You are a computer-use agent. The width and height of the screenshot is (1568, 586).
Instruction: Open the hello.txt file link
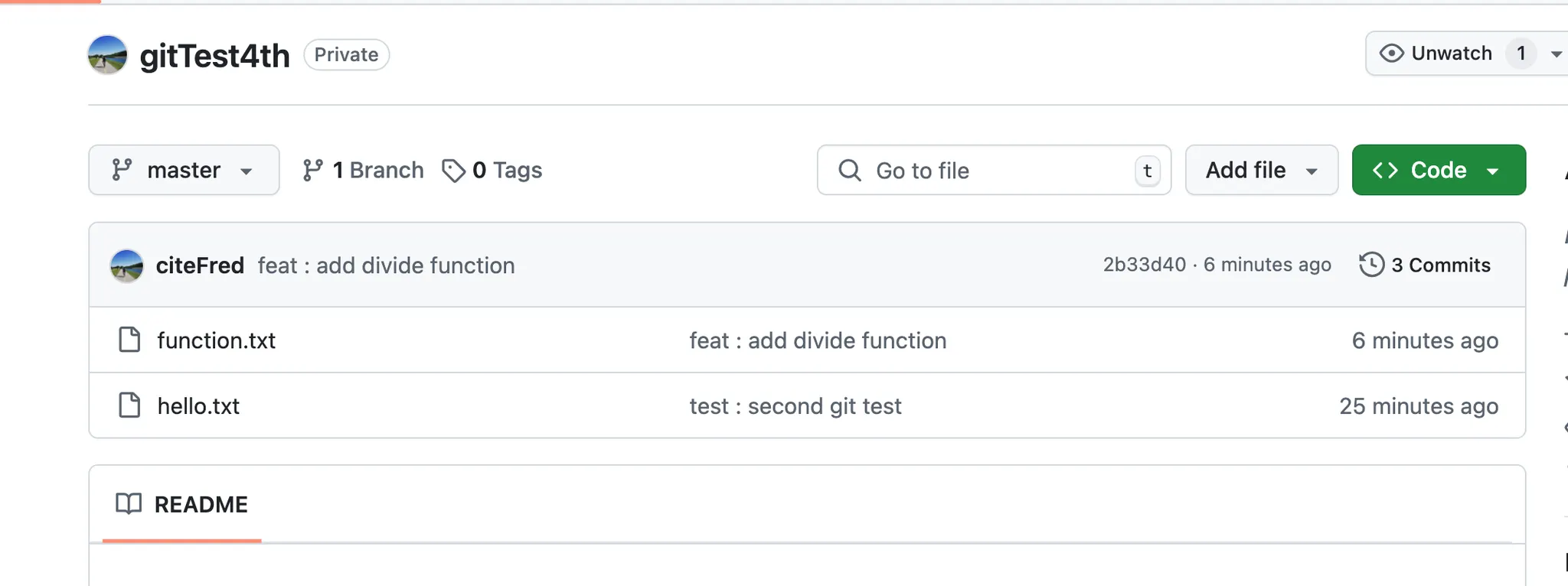[198, 406]
